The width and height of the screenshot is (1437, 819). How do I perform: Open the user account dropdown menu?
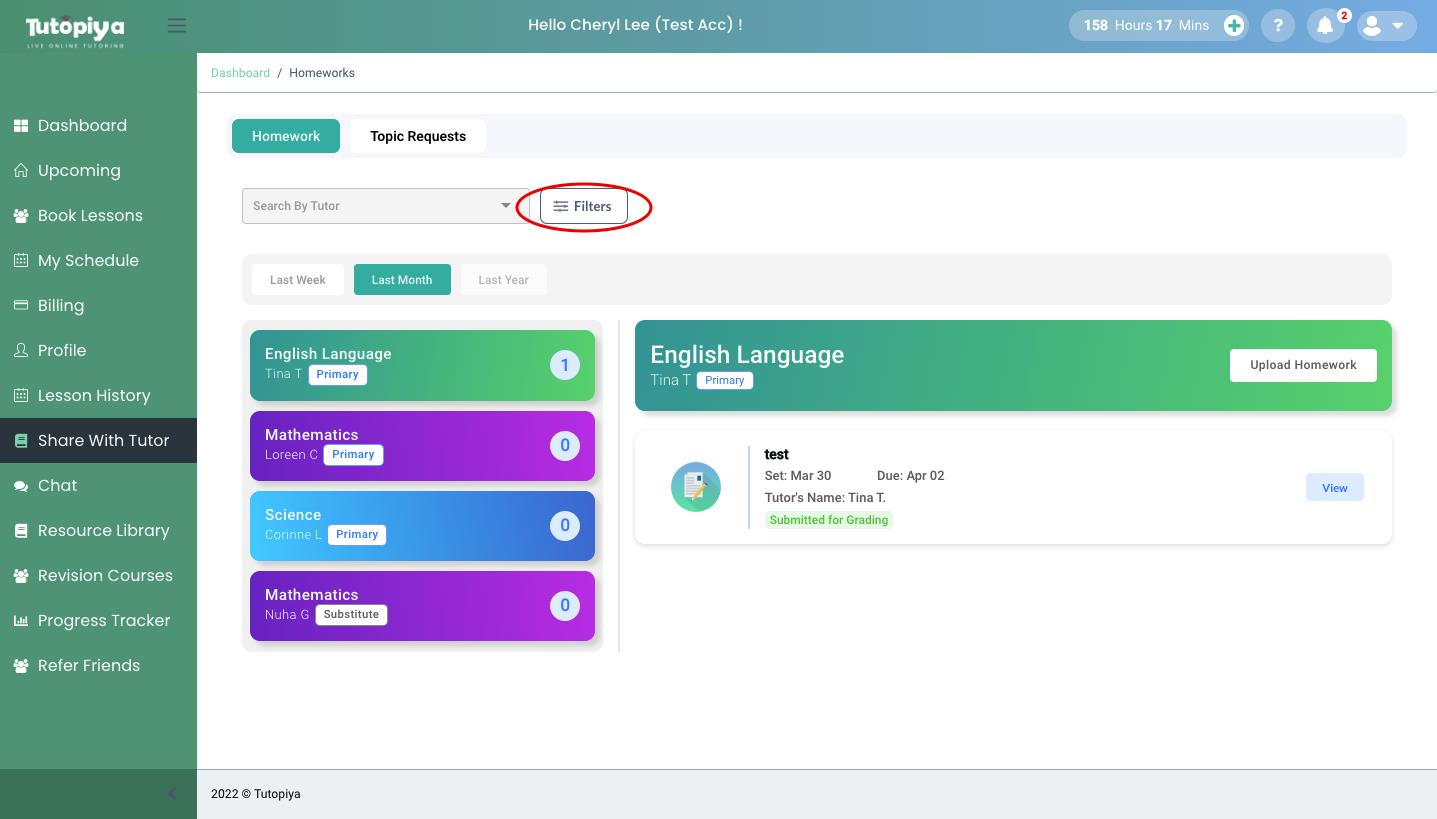tap(1385, 26)
